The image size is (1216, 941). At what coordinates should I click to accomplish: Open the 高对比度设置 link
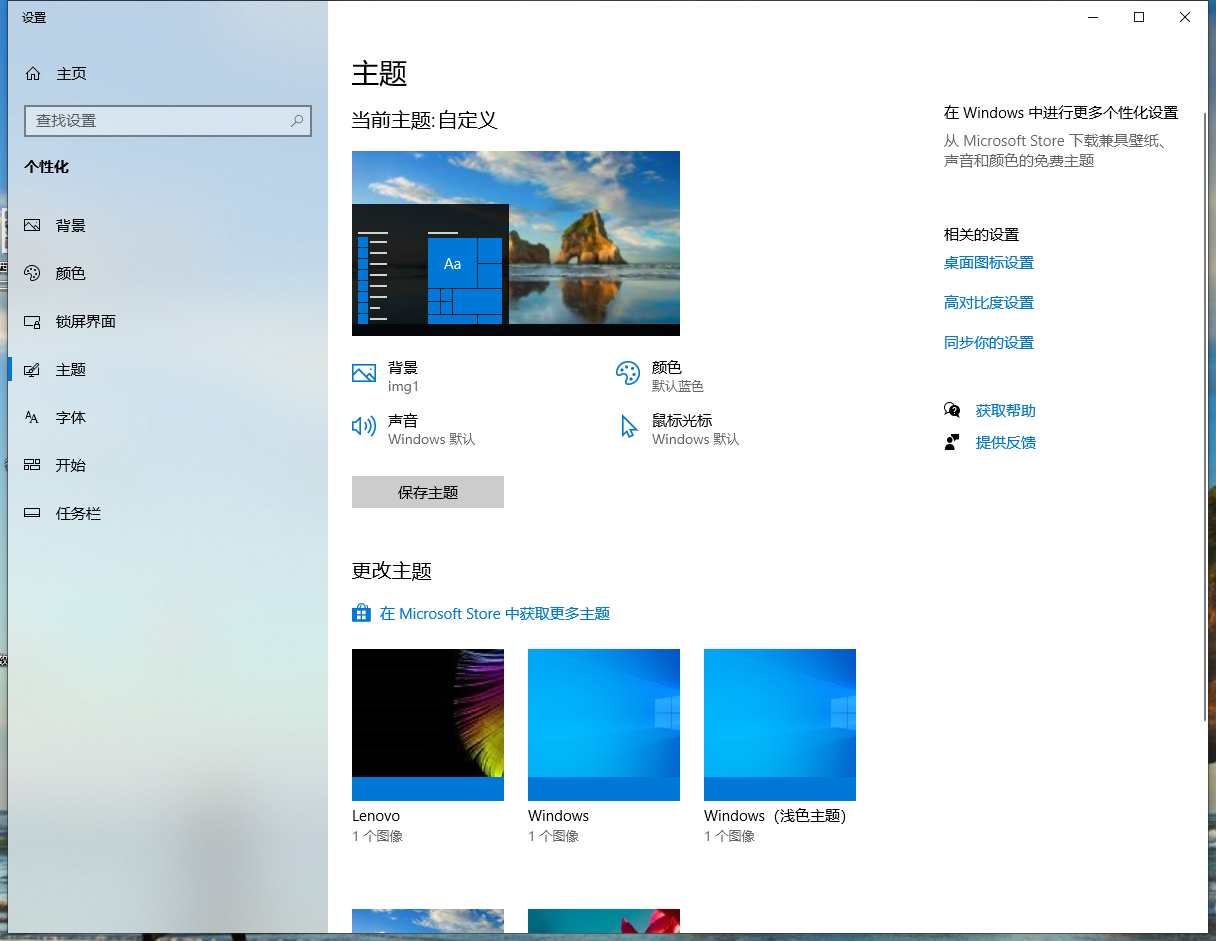click(x=989, y=303)
